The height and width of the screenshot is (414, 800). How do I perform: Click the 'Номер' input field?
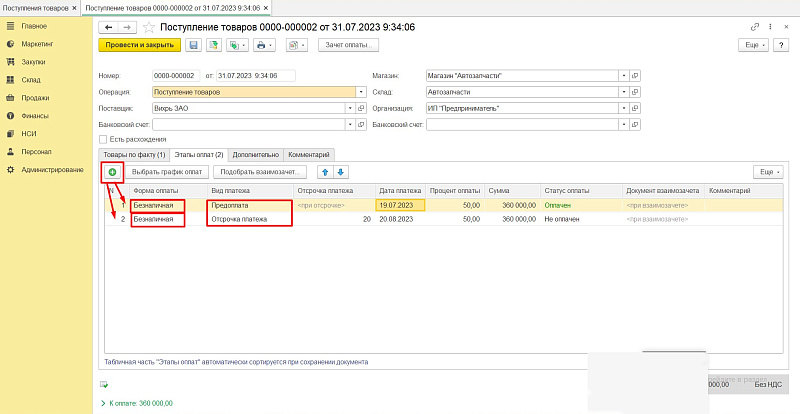[x=176, y=75]
